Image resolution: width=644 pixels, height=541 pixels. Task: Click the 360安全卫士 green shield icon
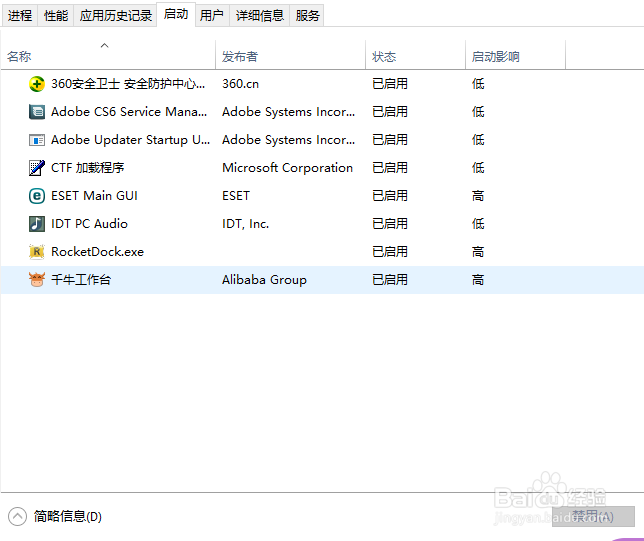(x=37, y=84)
